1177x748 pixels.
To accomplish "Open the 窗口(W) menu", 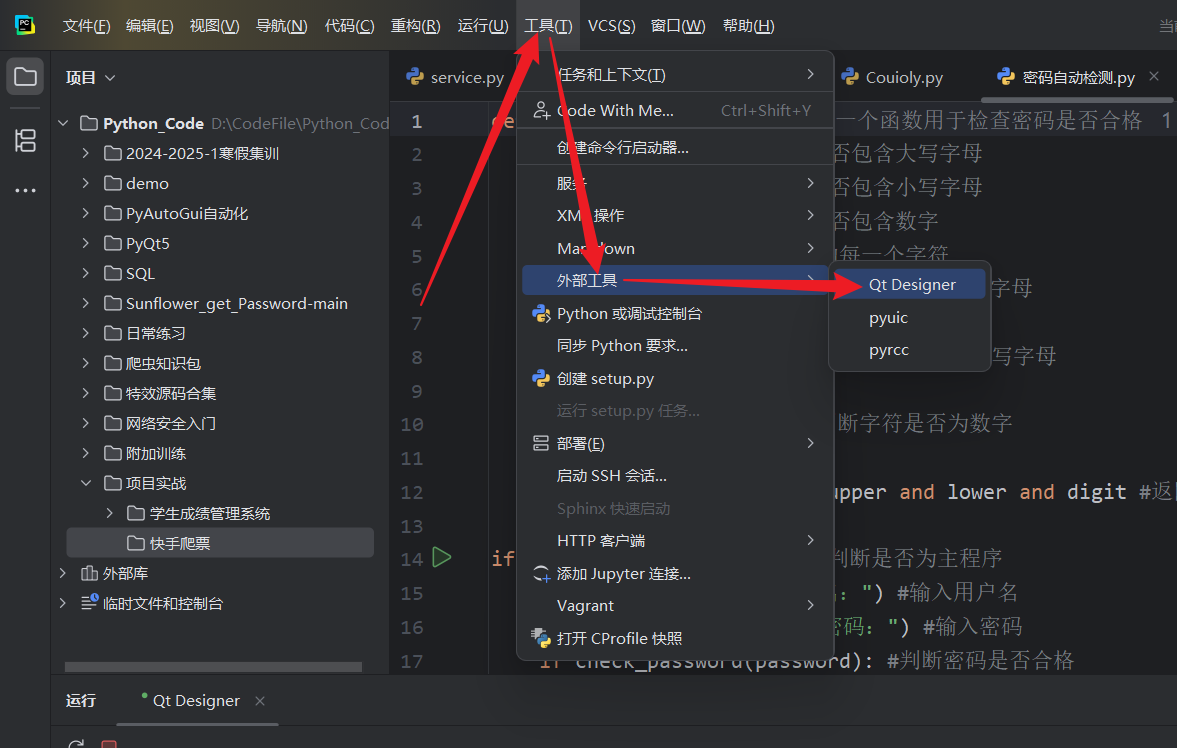I will (x=678, y=26).
